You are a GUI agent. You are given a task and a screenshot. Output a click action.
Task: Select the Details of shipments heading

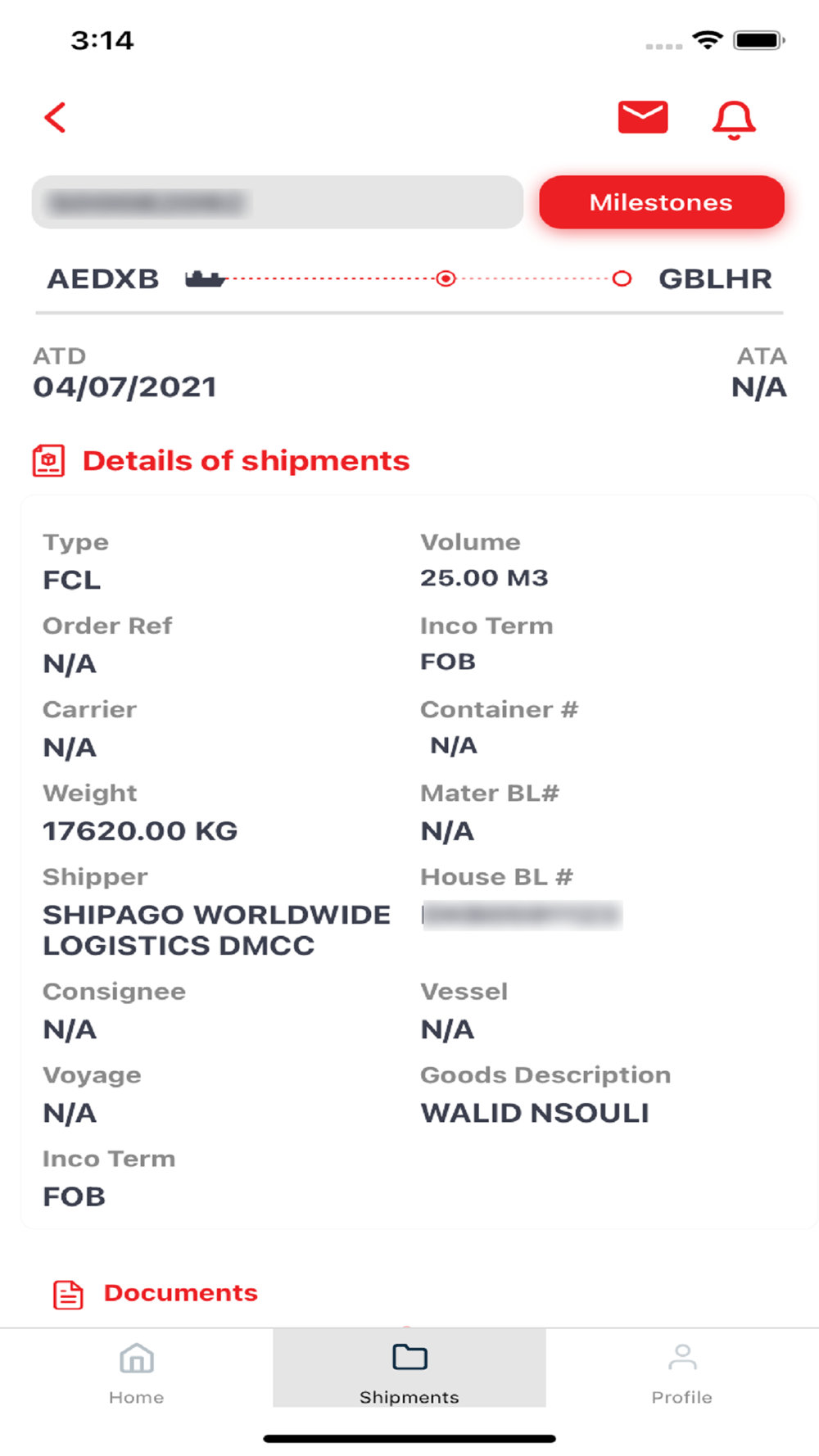pyautogui.click(x=246, y=461)
